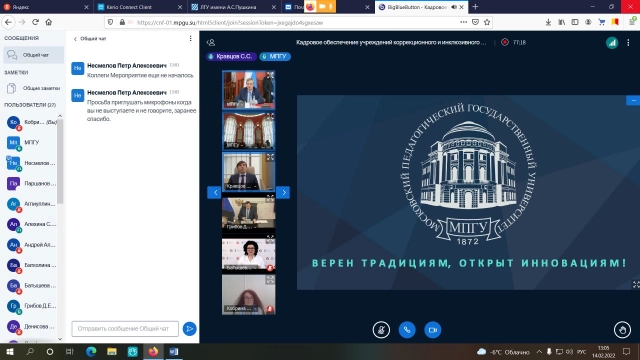640x360 pixels.
Task: Open Firefox library icon
Action: pos(562,22)
